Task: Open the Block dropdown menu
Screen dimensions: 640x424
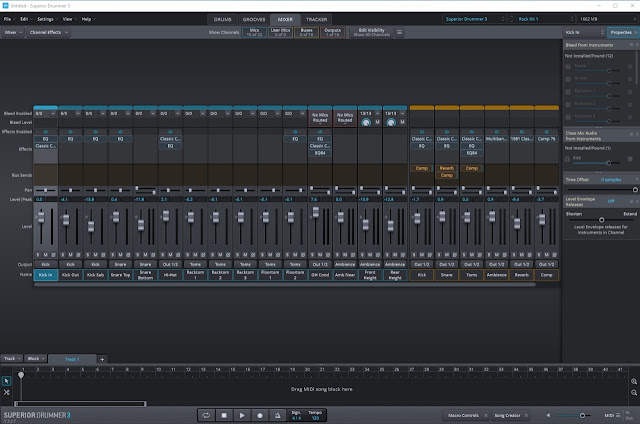Action: click(x=36, y=359)
